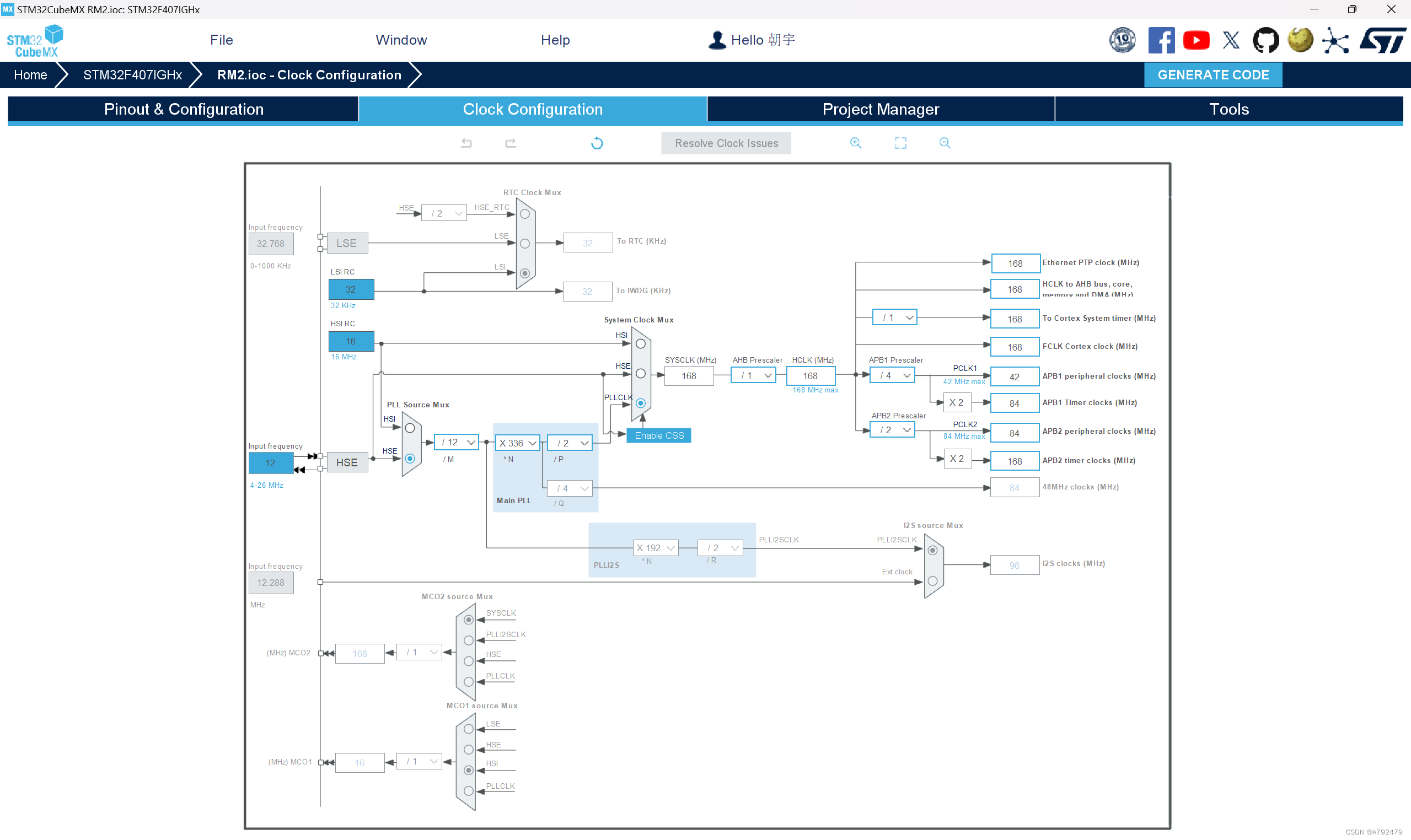Click the HSE input frequency field
This screenshot has width=1411, height=840.
pos(271,464)
